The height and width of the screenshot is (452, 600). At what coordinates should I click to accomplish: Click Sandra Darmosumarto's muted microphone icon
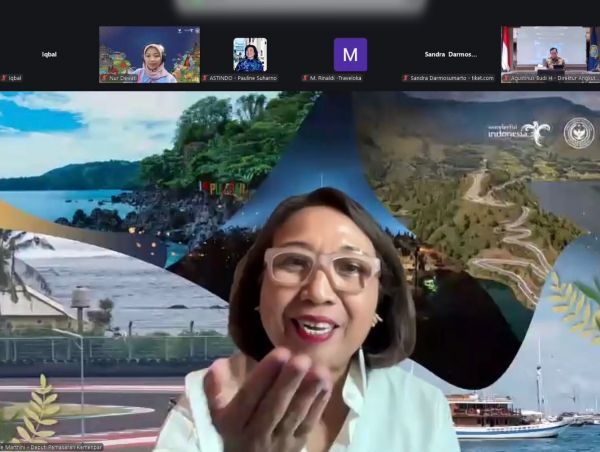(x=405, y=78)
